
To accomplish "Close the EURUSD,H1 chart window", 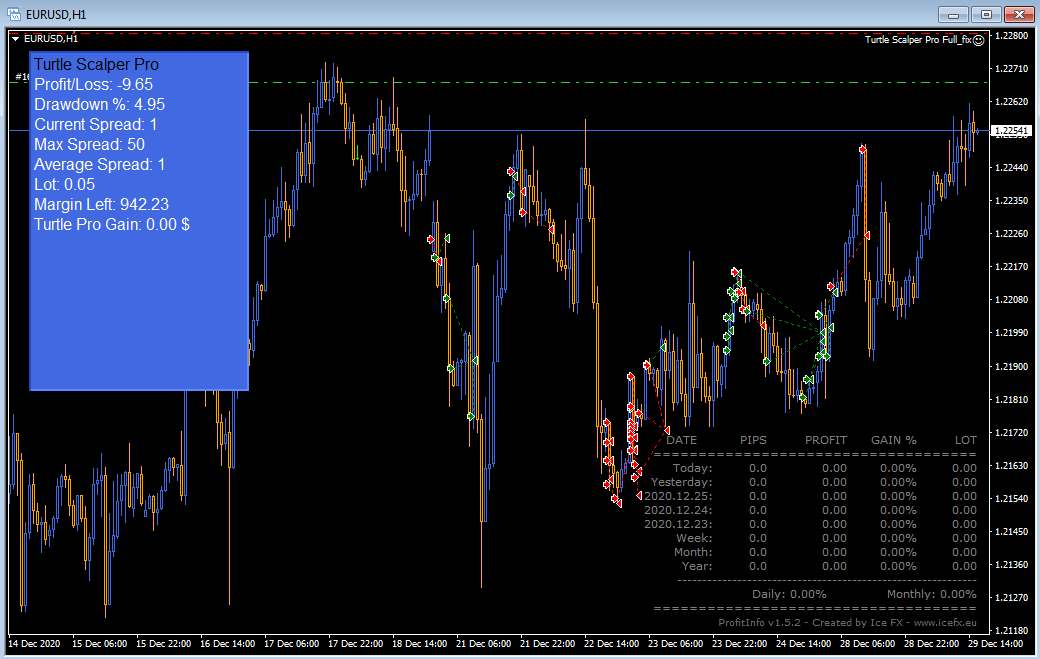I will tap(1019, 14).
